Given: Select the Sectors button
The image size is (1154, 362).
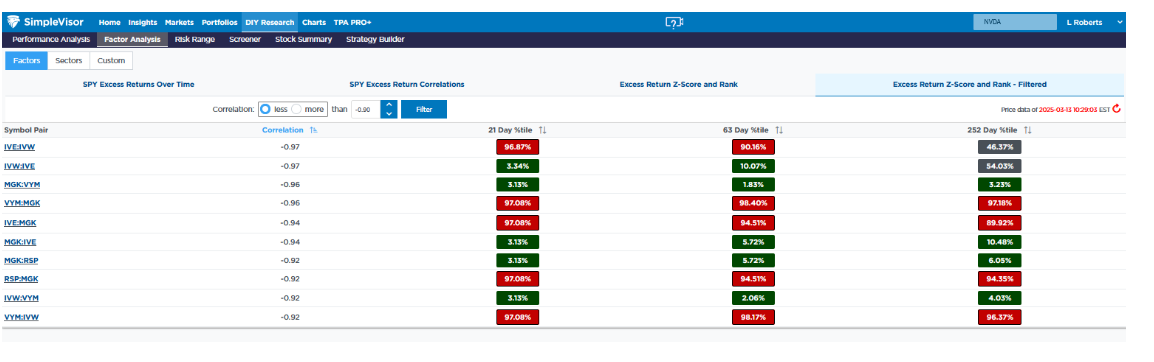Looking at the screenshot, I should [68, 60].
